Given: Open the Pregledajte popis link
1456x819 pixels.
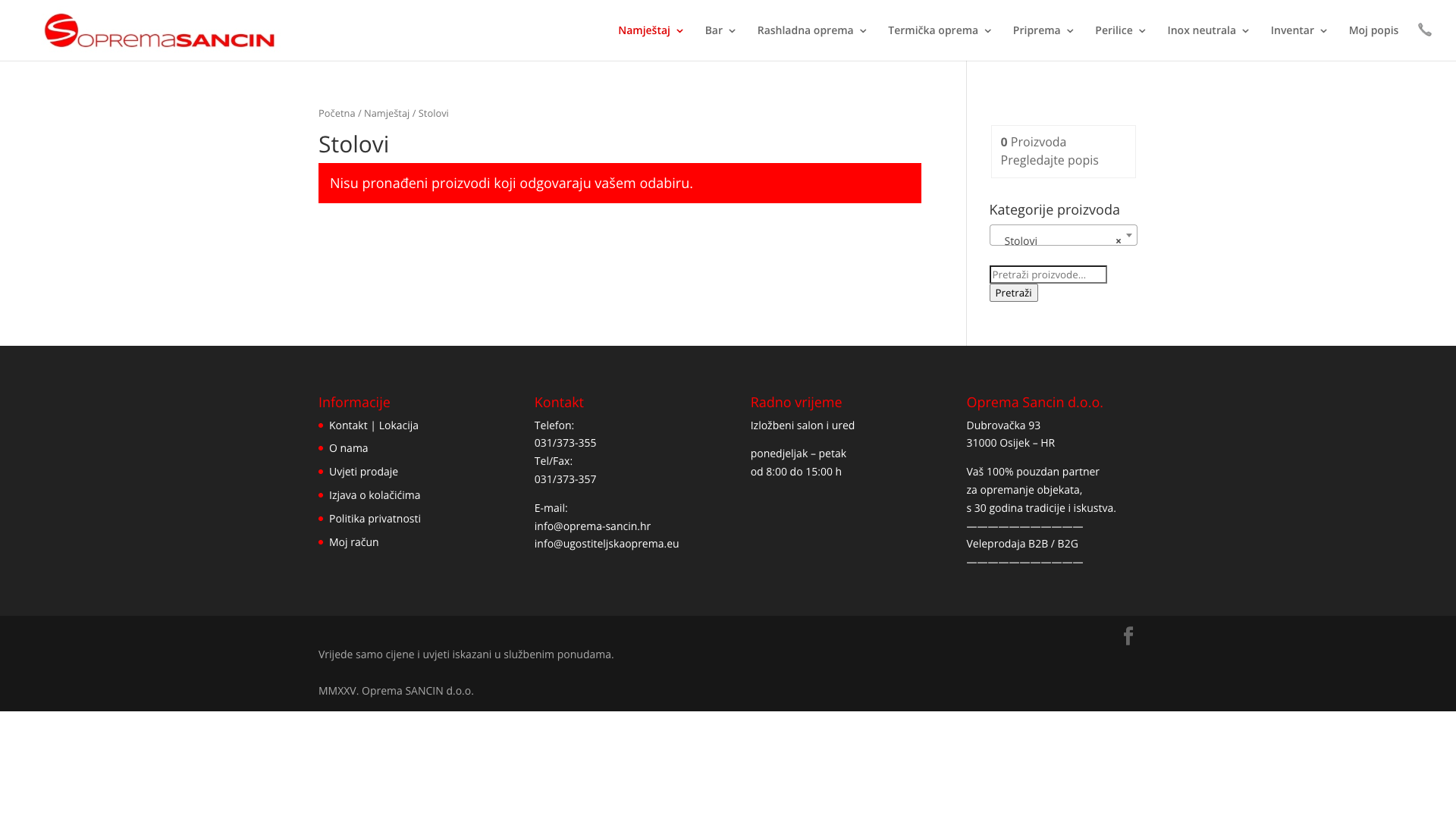Looking at the screenshot, I should coord(1049,160).
